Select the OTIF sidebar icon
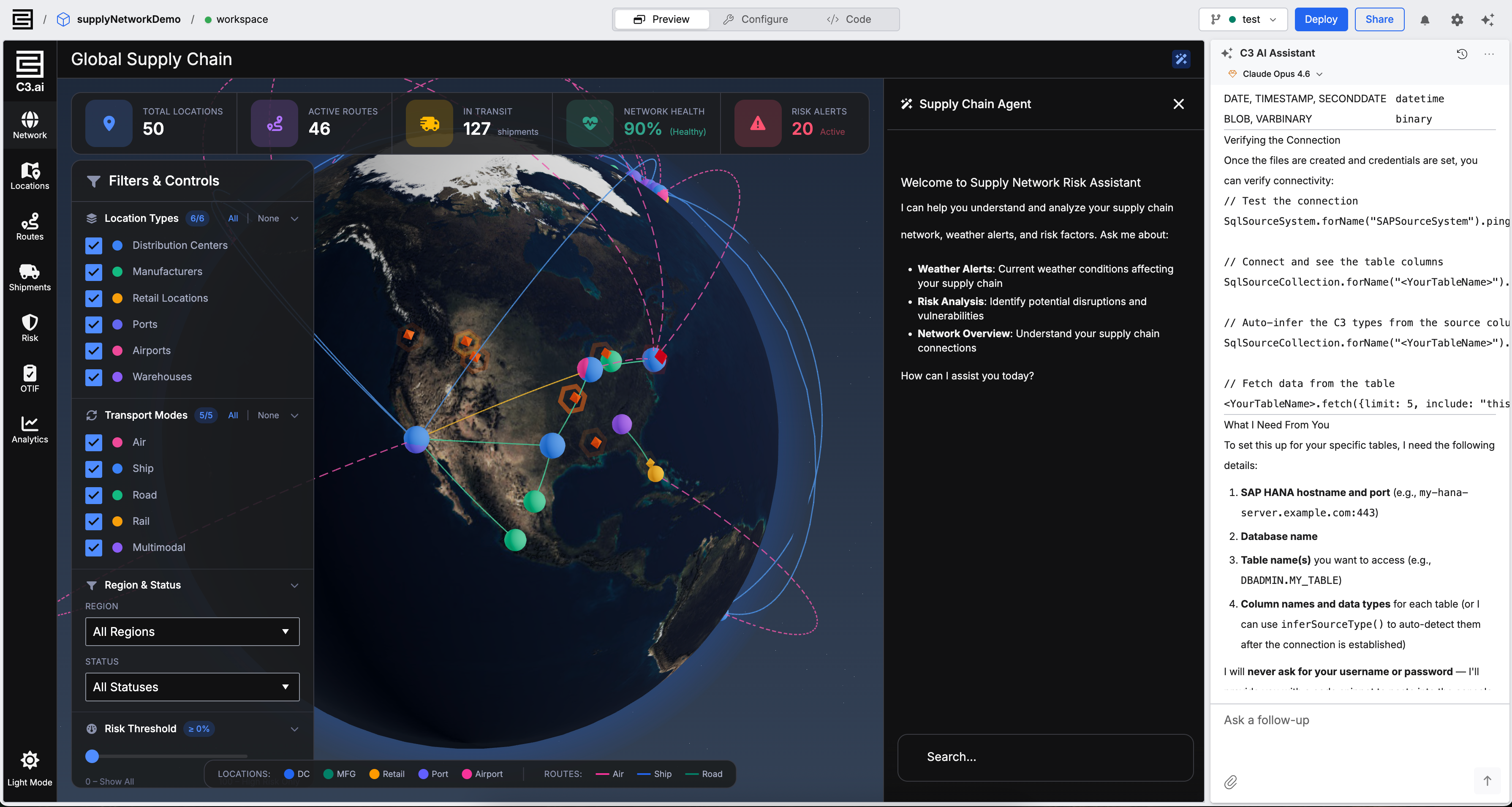 click(29, 377)
